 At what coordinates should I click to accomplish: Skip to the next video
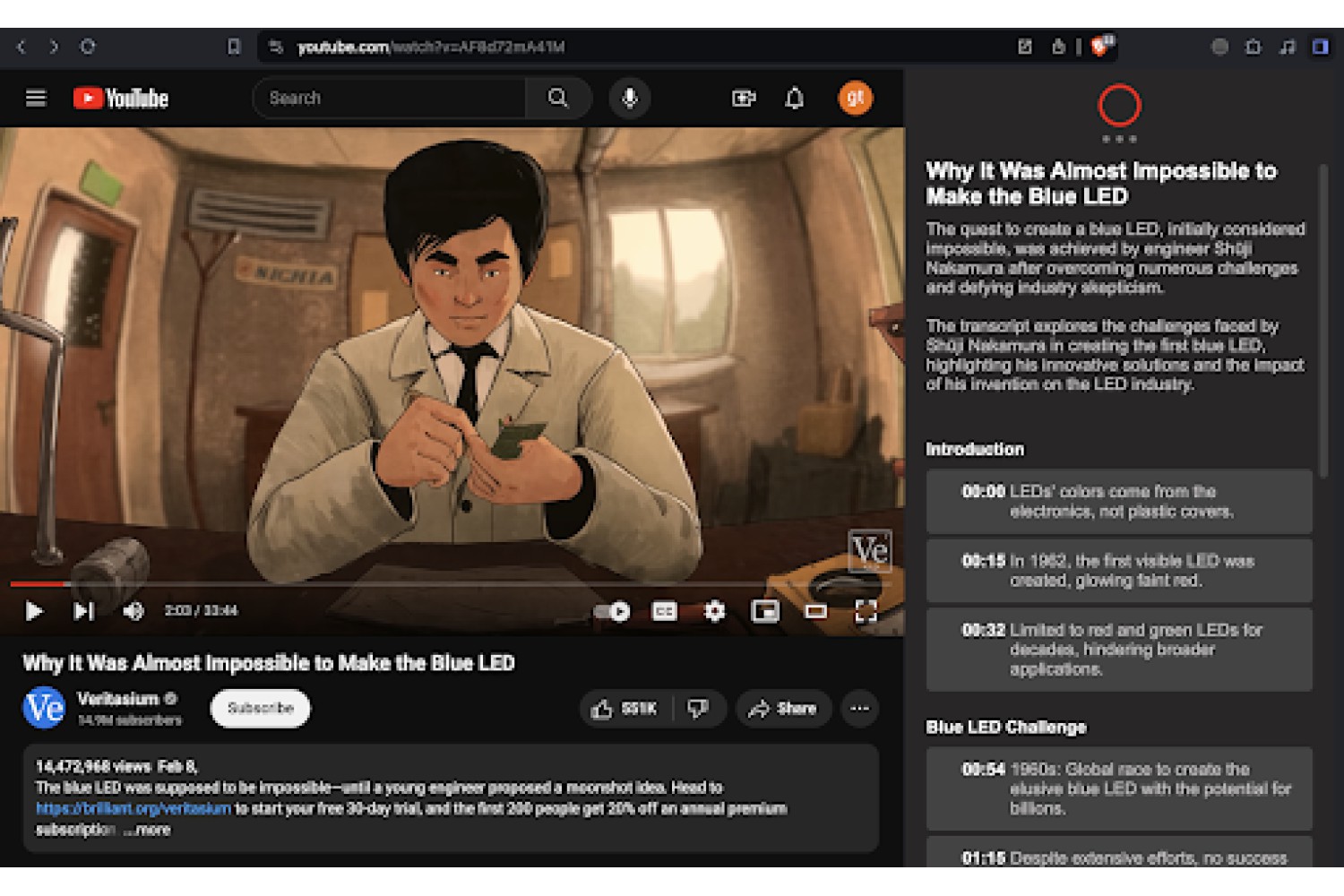pos(83,611)
